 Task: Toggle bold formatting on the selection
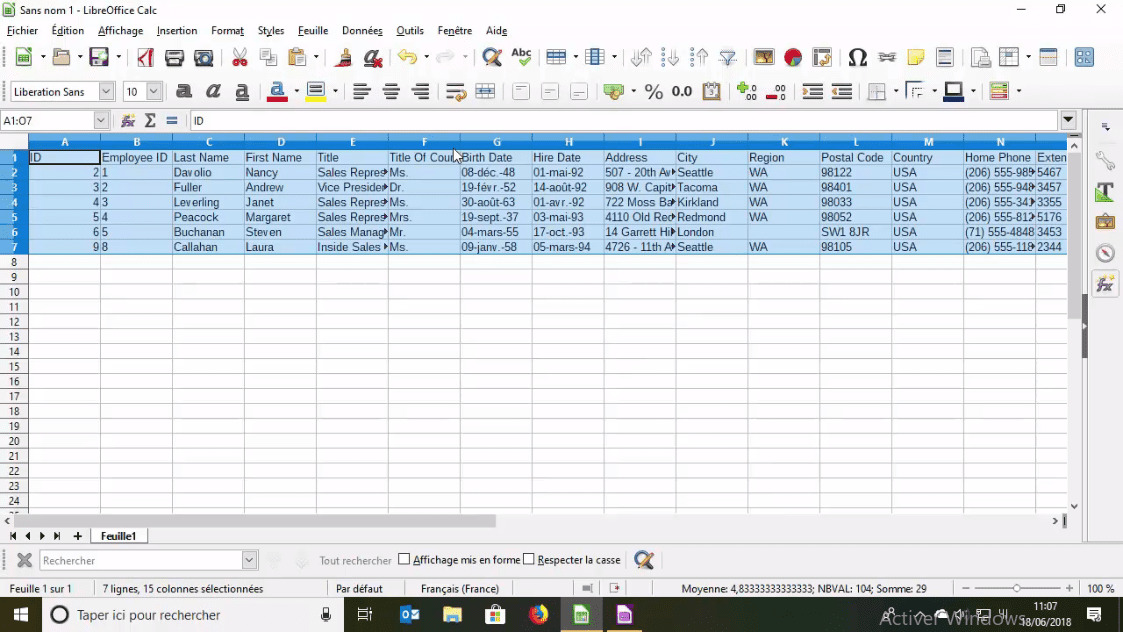click(x=185, y=91)
